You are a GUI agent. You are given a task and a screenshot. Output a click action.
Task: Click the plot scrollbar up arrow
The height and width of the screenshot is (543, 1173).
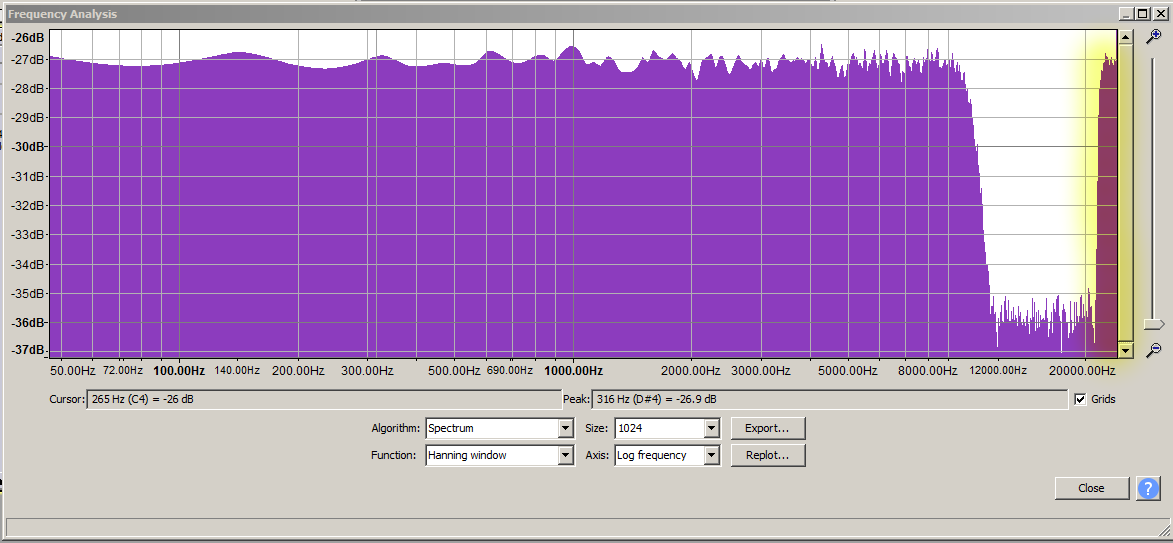[1125, 36]
